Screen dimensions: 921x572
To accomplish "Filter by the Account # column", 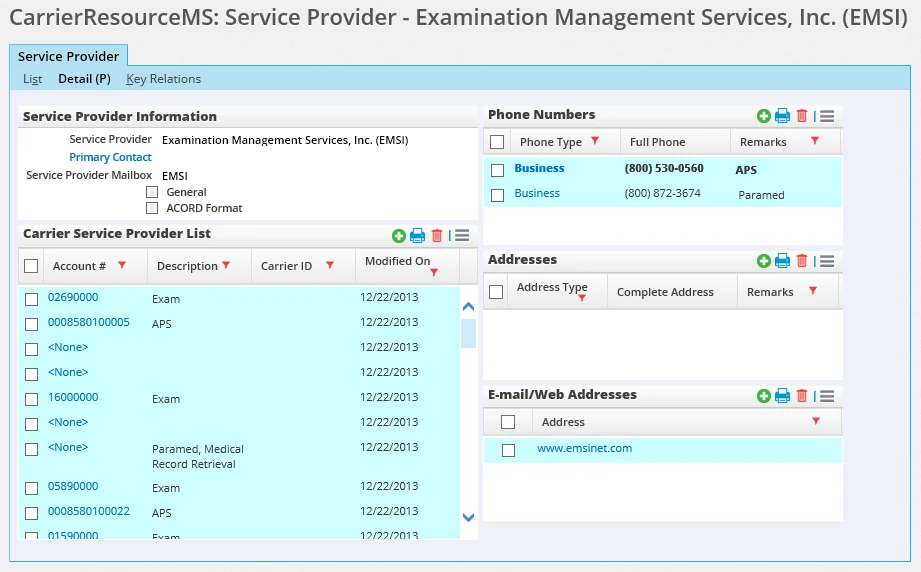I will (x=122, y=265).
